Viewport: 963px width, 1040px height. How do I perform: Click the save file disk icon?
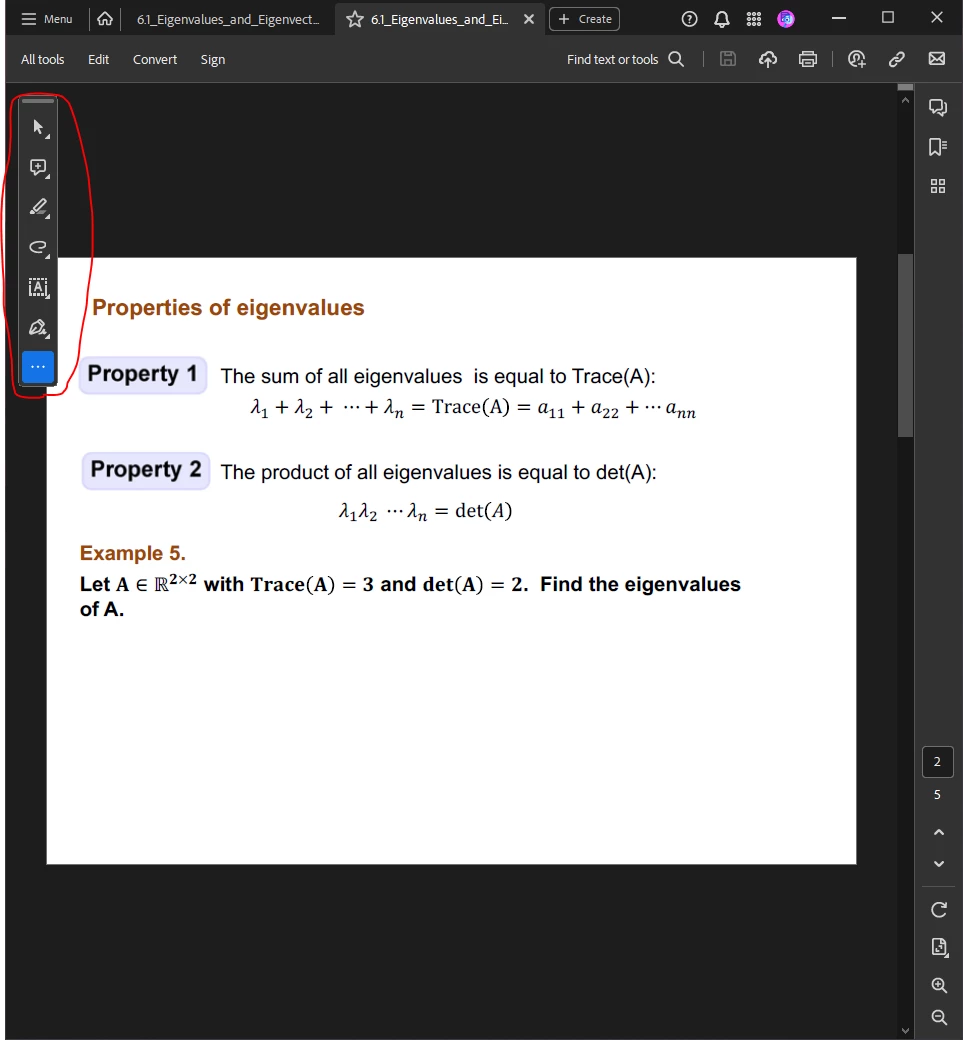point(728,59)
